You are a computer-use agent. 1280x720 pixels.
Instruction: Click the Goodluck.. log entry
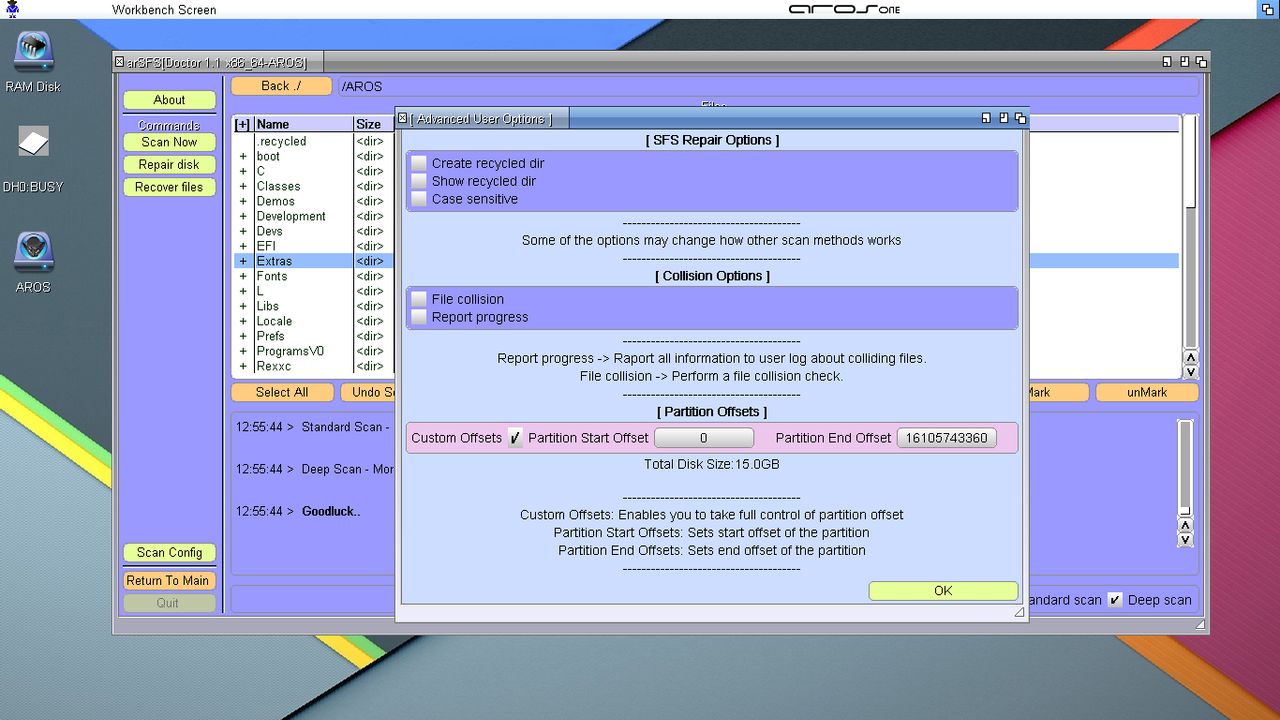(331, 511)
